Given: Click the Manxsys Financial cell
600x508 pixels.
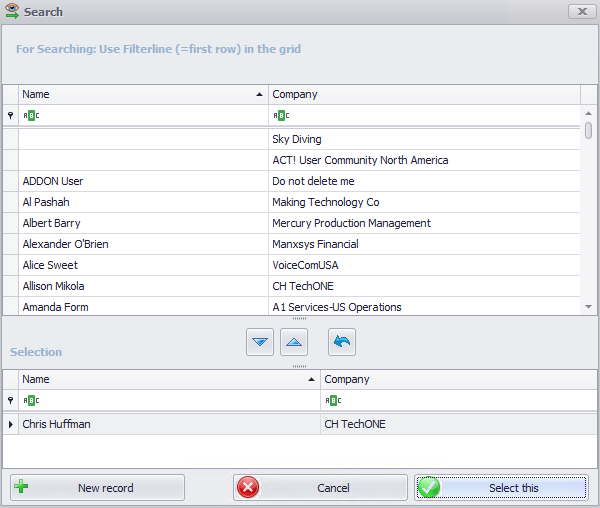Looking at the screenshot, I should tap(424, 244).
